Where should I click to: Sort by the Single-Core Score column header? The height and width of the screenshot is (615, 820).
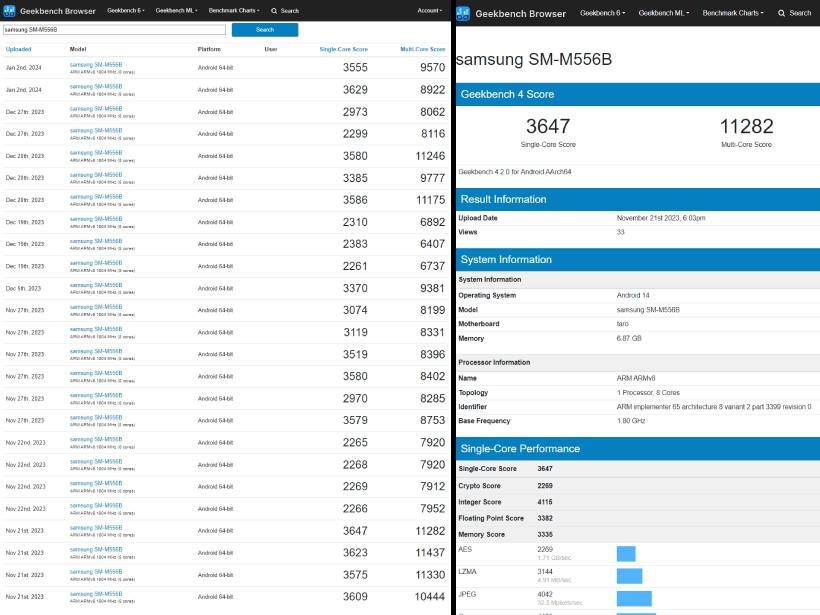point(343,49)
